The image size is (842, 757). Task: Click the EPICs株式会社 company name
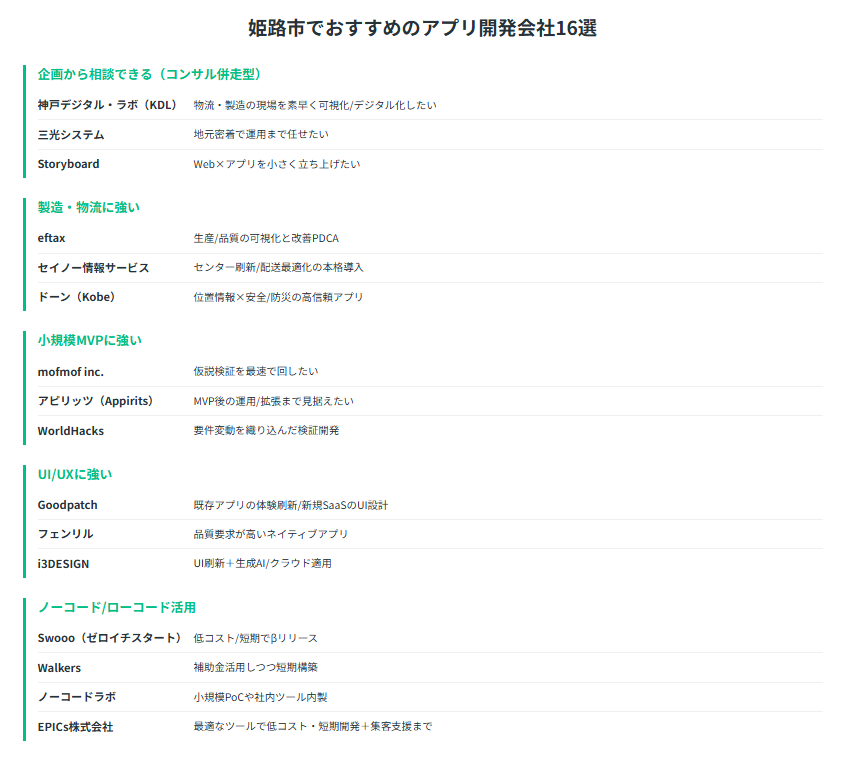(x=75, y=727)
